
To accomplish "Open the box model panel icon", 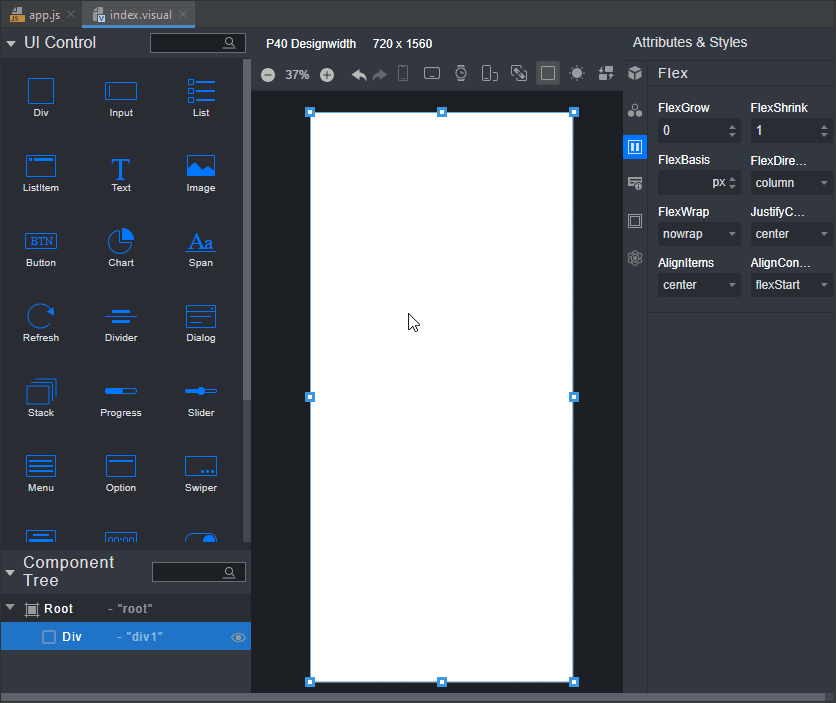I will coord(634,221).
